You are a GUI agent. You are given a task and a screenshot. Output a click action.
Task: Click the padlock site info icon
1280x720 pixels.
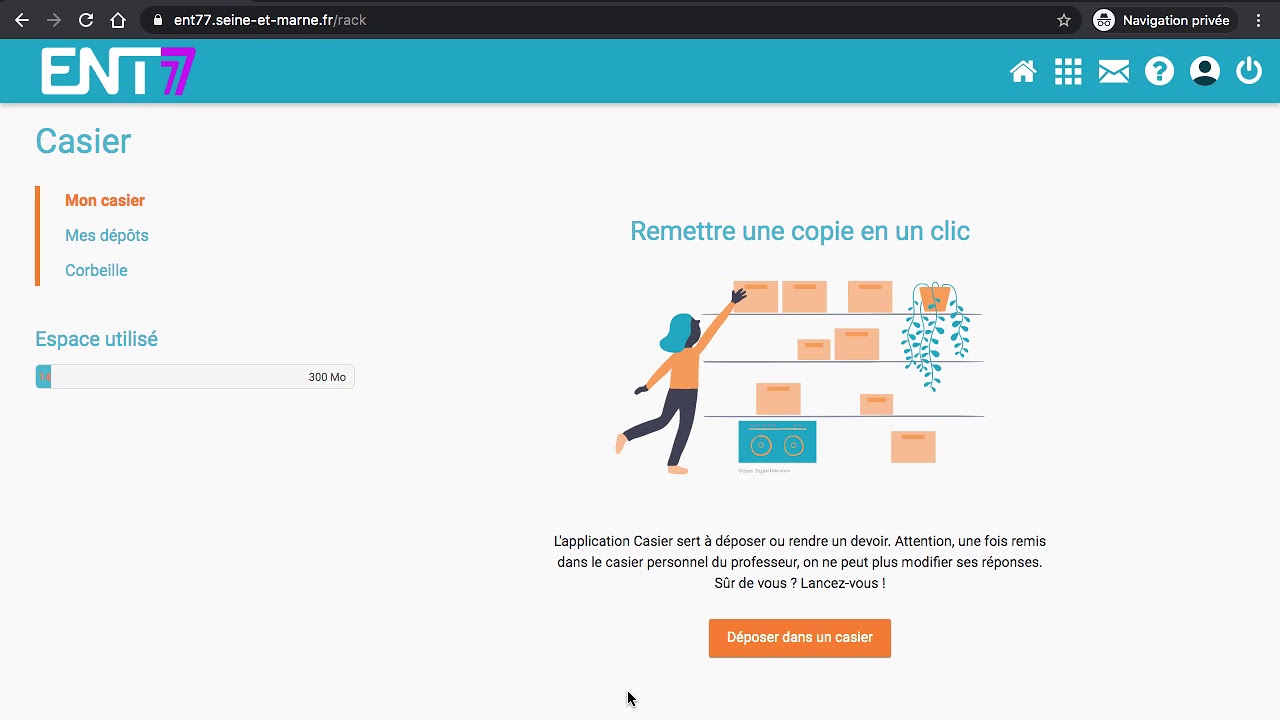pyautogui.click(x=157, y=20)
